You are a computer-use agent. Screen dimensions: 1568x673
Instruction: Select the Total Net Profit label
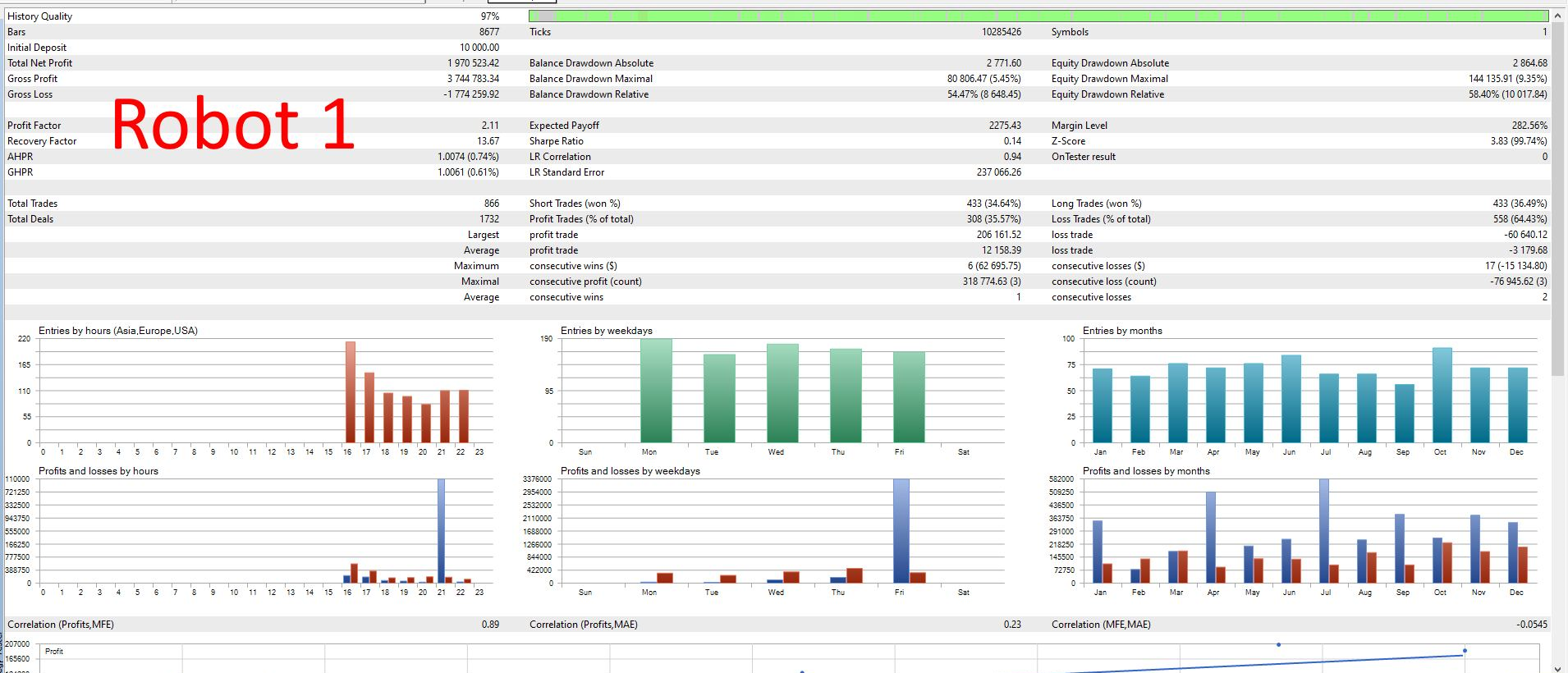(x=39, y=63)
